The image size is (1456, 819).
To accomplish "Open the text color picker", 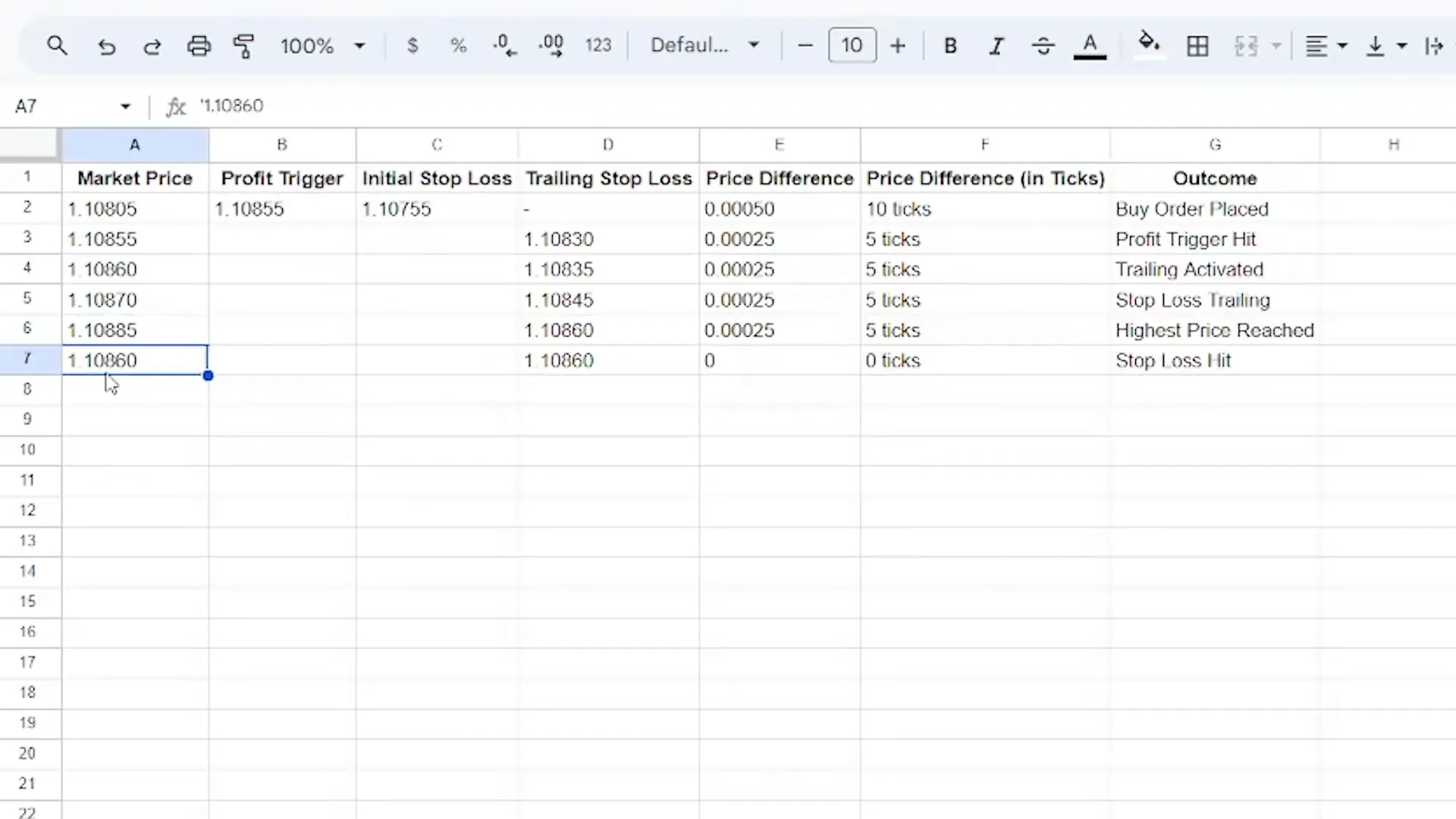I will 1090,46.
